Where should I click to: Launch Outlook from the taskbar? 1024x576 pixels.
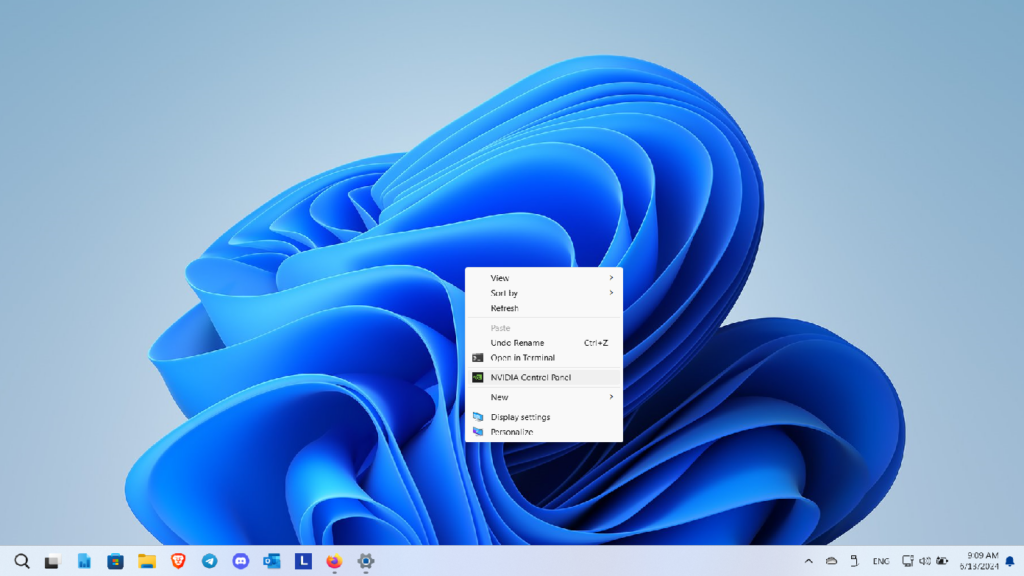272,561
